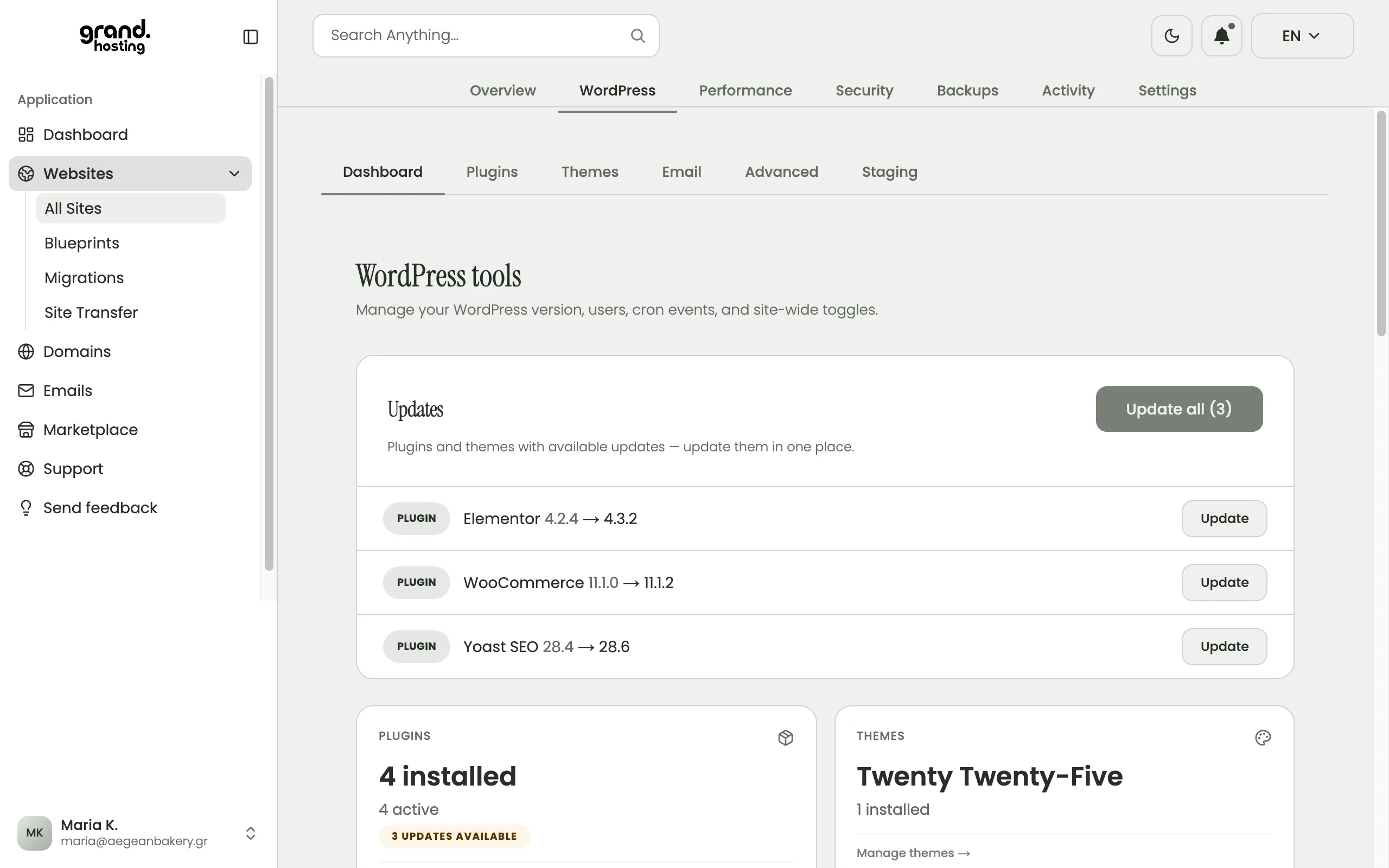This screenshot has height=868, width=1389.
Task: Select the Dashboard sub-tab
Action: coord(383,171)
